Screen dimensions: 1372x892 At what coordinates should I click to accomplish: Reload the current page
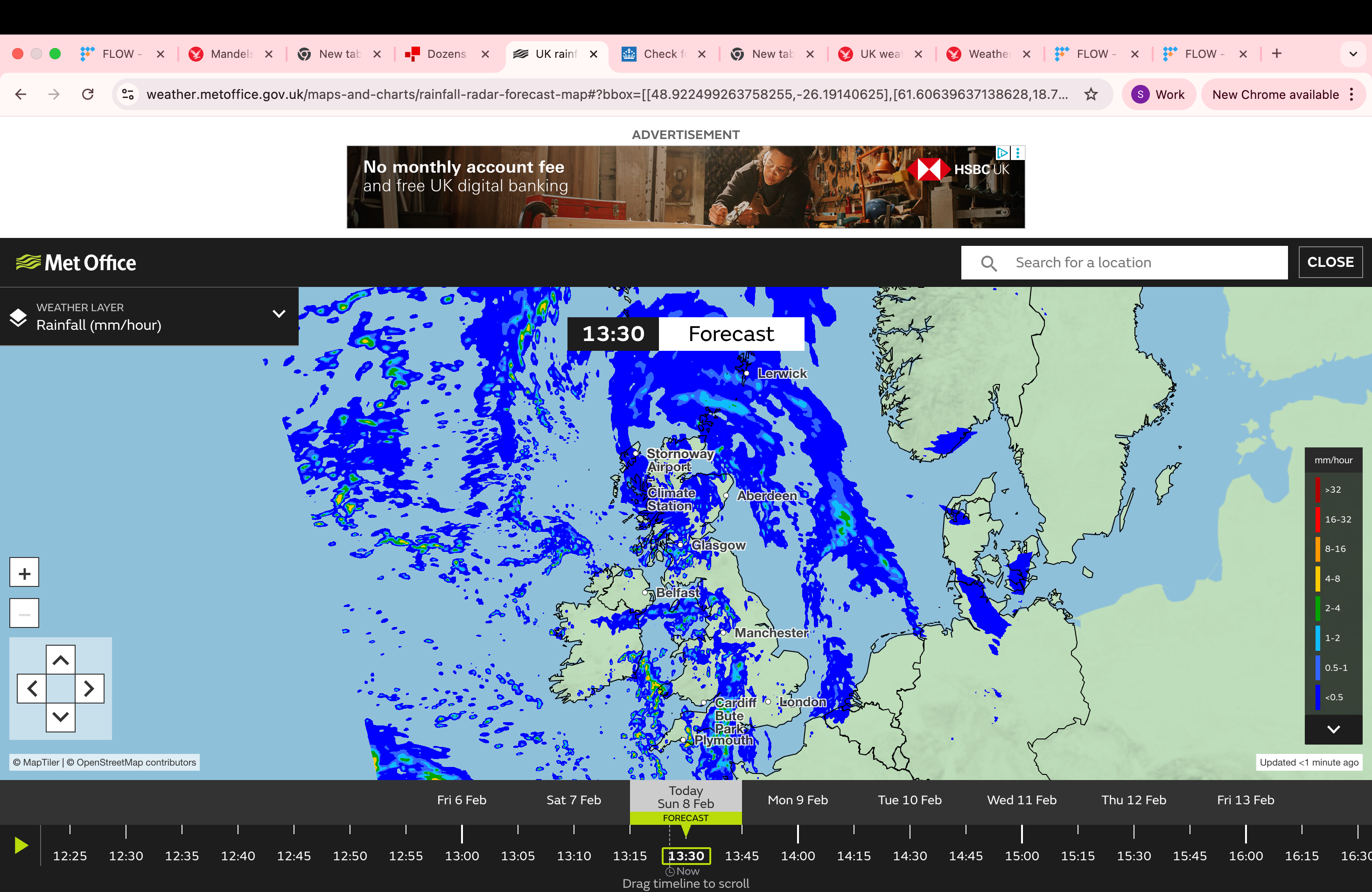(x=88, y=95)
